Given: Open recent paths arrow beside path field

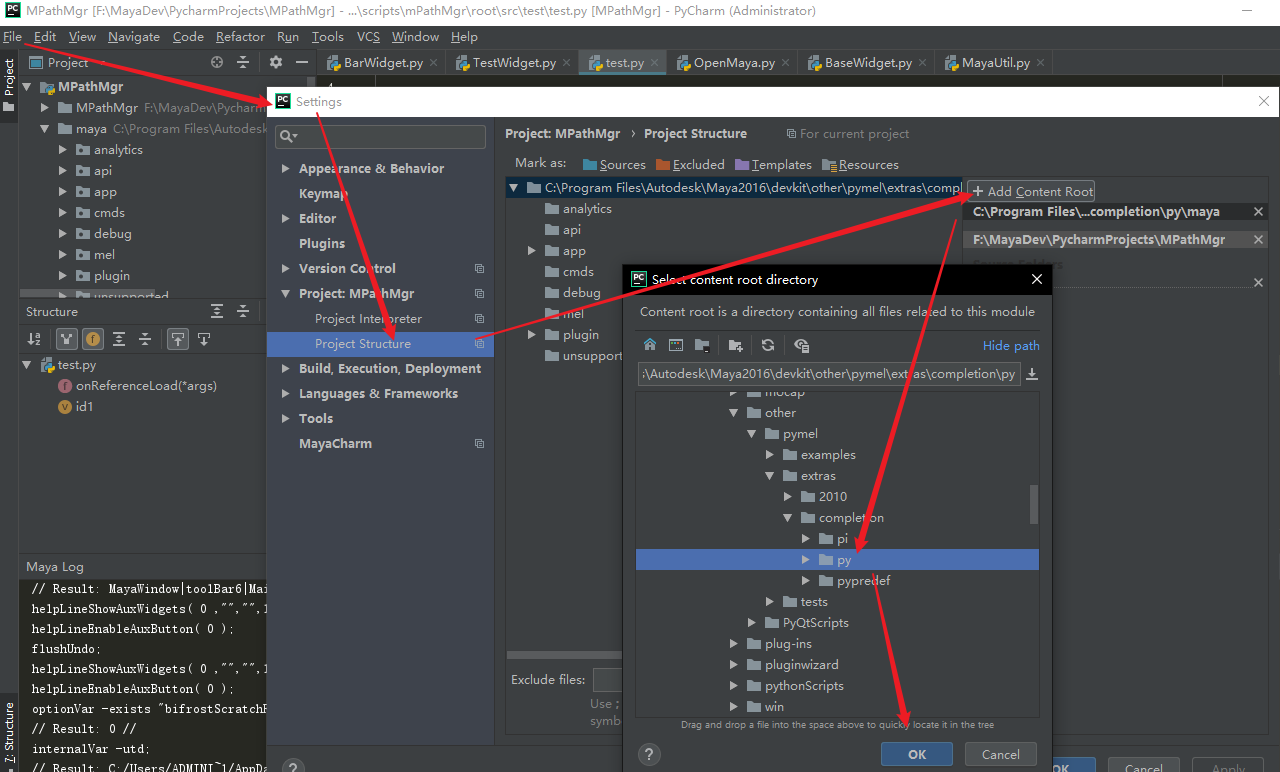Looking at the screenshot, I should (1032, 374).
